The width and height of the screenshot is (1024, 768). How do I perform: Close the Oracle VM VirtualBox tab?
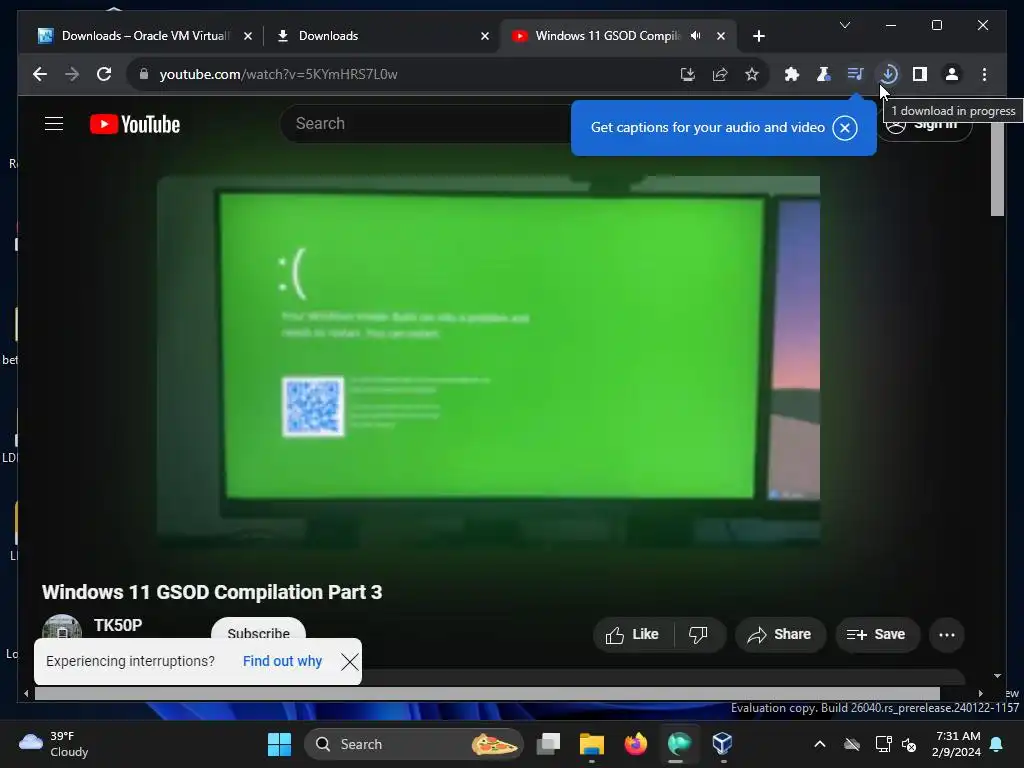(x=248, y=37)
